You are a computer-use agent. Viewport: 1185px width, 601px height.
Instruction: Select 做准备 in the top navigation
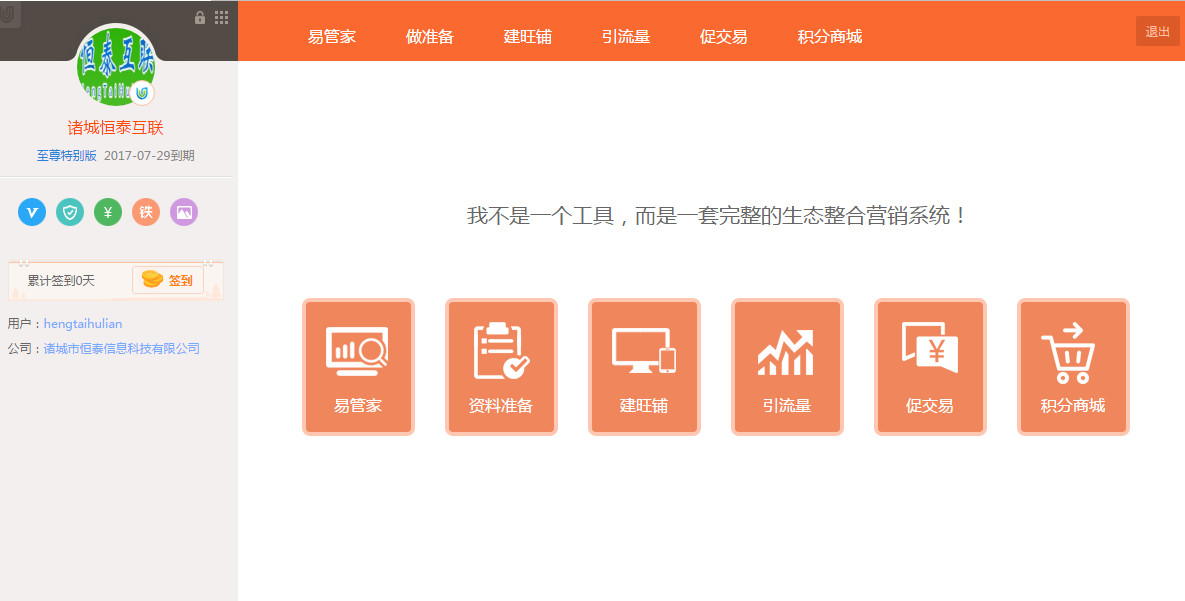click(430, 37)
